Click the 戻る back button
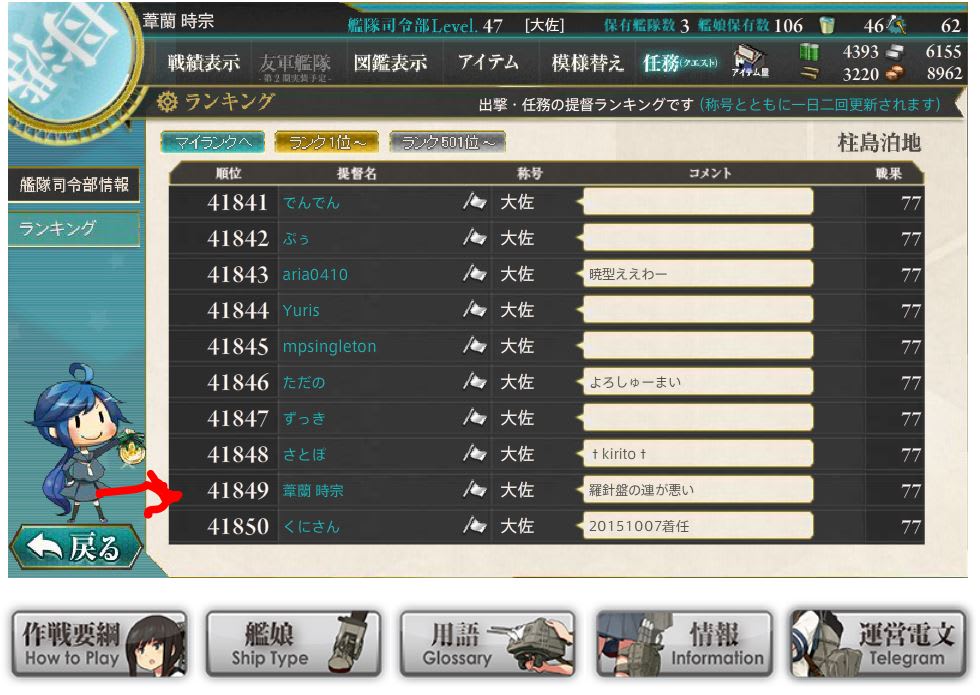Screen dimensions: 980x695 pos(76,548)
